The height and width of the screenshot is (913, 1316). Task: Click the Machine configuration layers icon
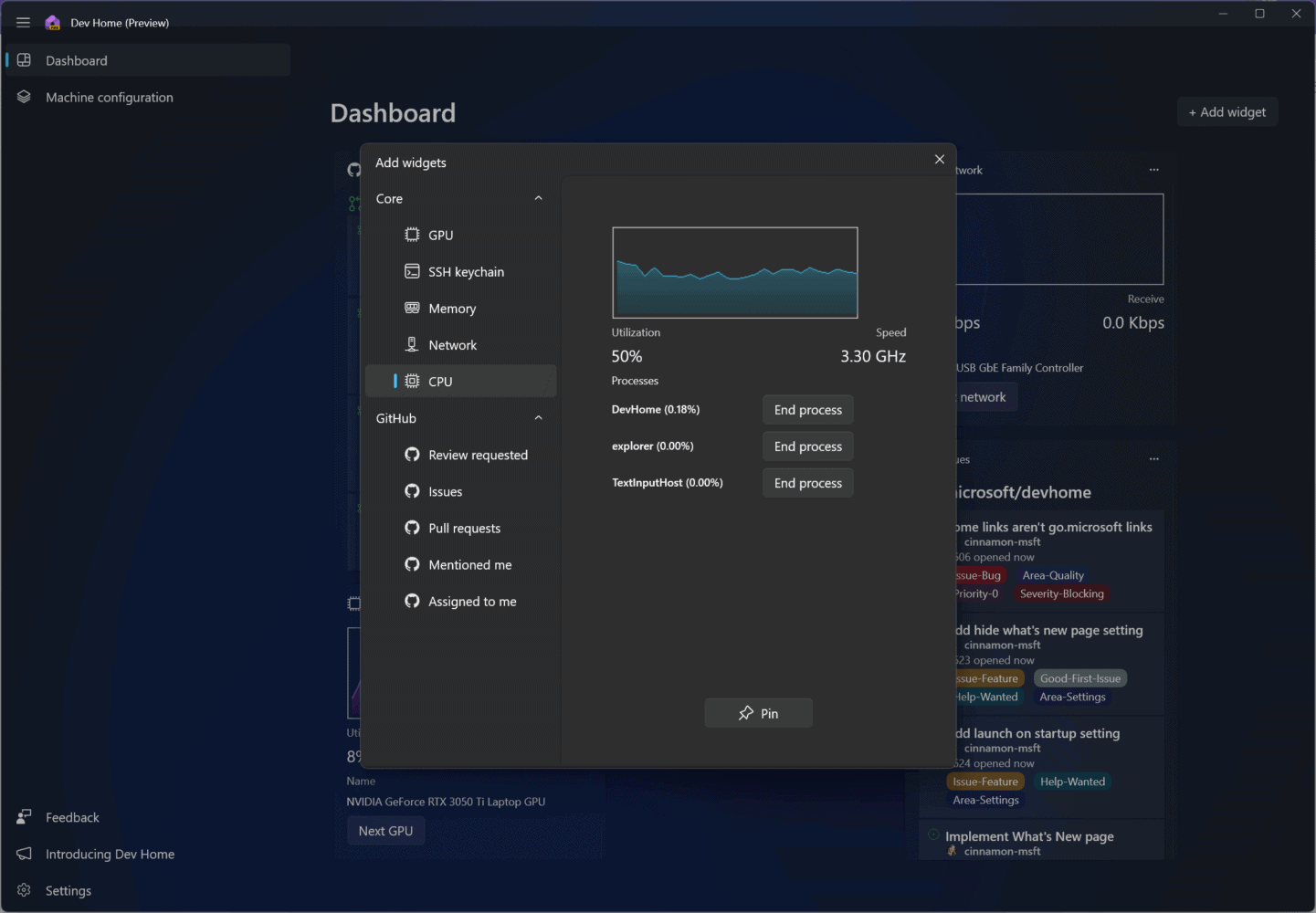tap(25, 97)
